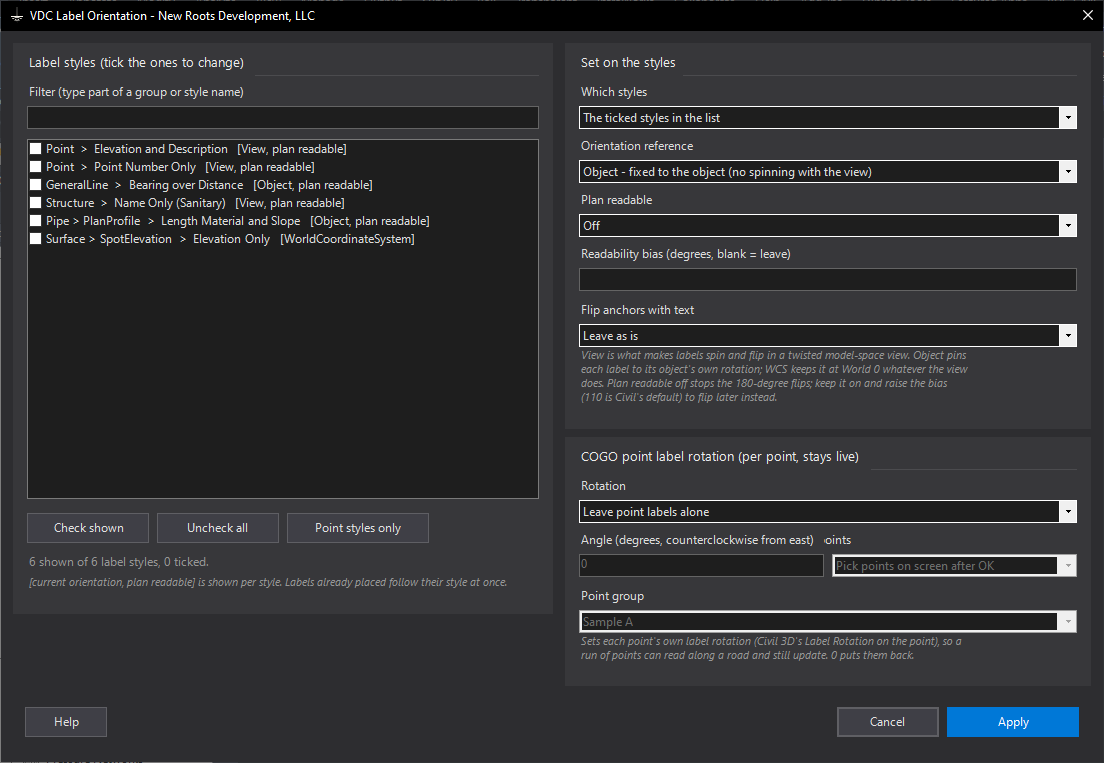Focus the style Filter text field
This screenshot has width=1104, height=763.
click(283, 118)
